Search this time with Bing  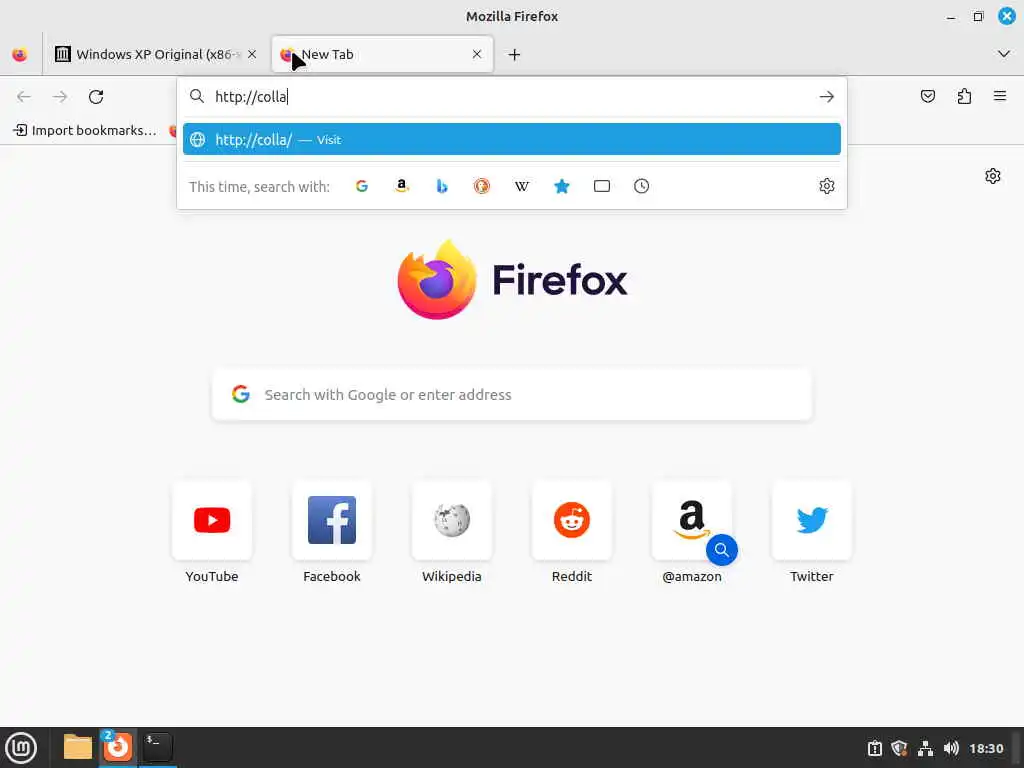[442, 186]
